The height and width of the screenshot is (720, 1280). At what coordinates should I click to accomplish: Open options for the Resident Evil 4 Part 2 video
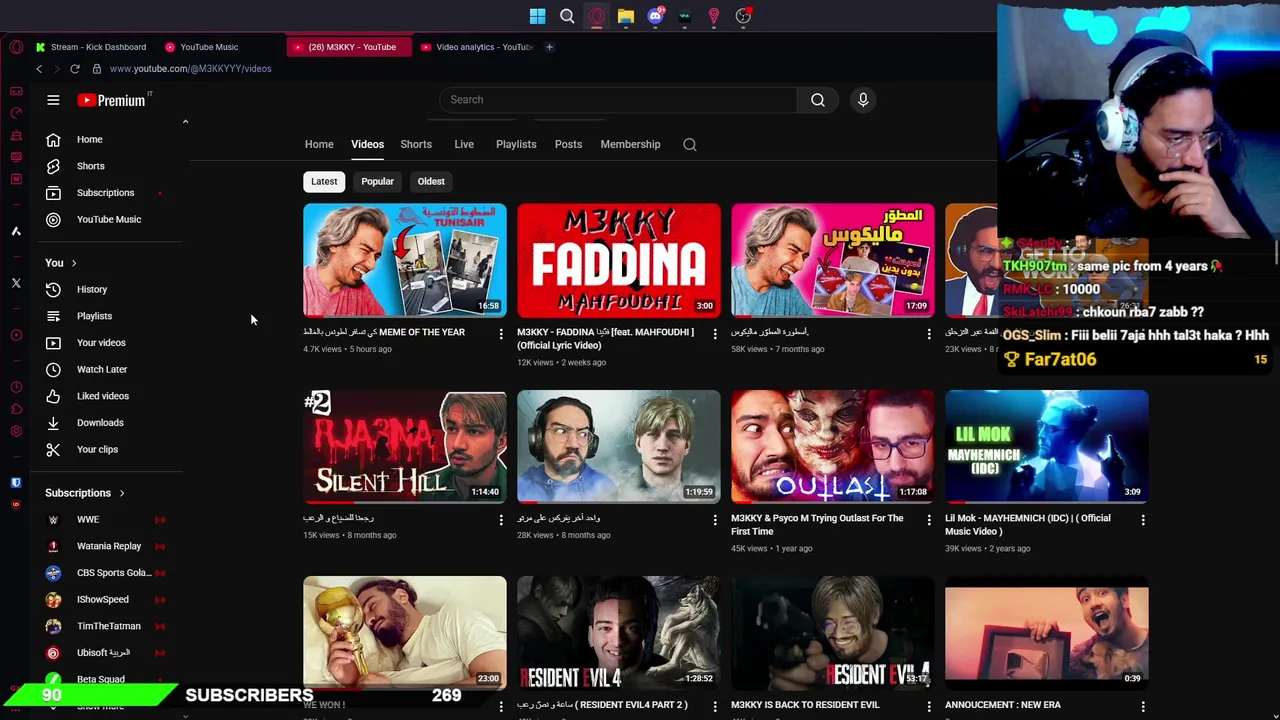[715, 706]
